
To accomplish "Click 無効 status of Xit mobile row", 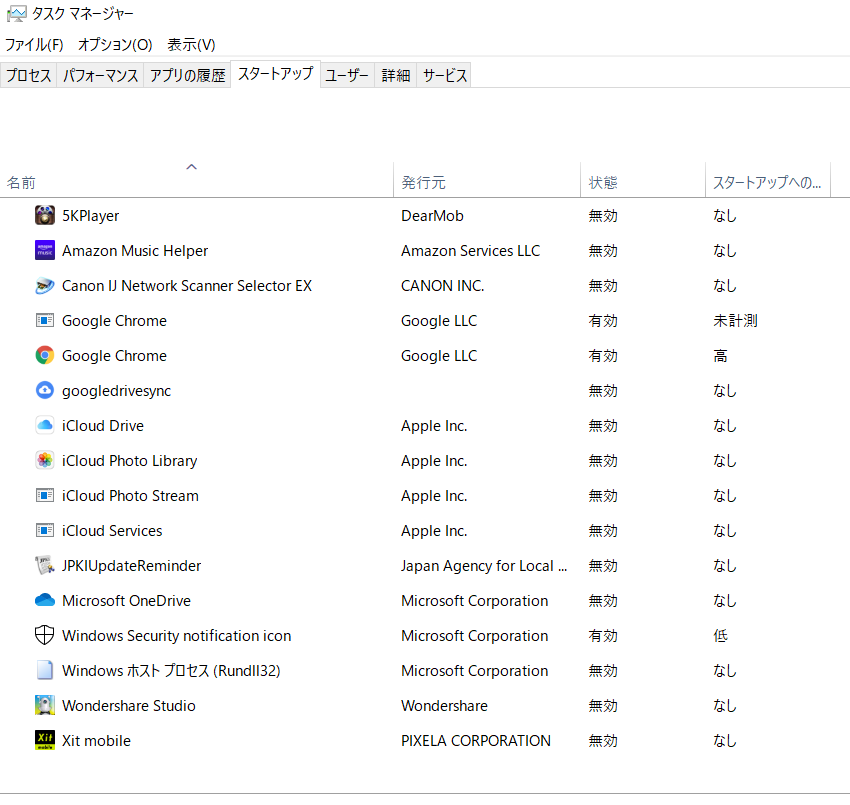I will pos(603,740).
